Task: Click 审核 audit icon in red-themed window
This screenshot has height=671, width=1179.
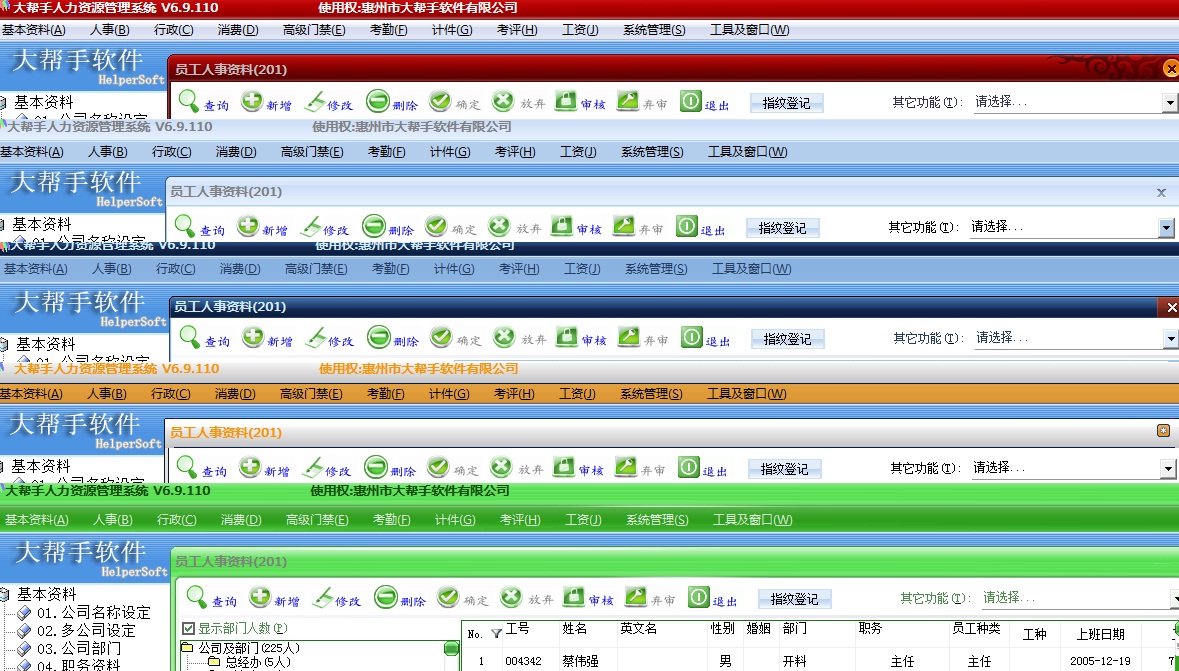Action: tap(565, 101)
